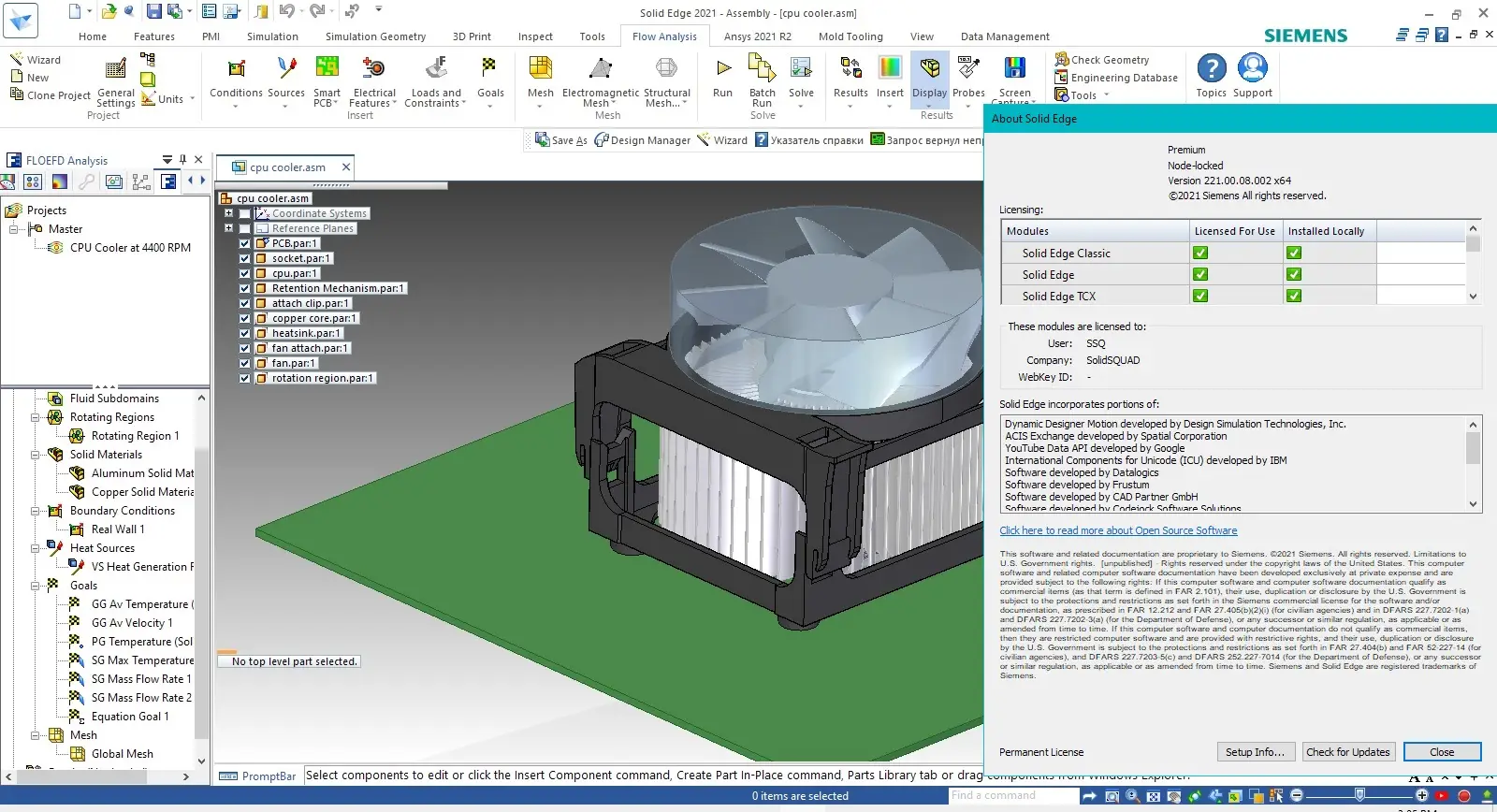Run the flow analysis
The width and height of the screenshot is (1497, 812).
point(722,77)
